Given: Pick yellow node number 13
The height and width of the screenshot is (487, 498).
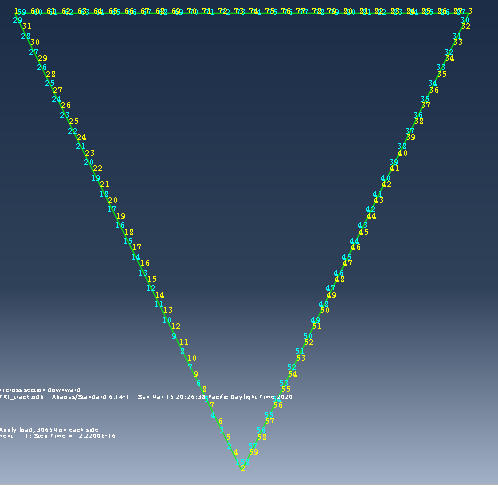Looking at the screenshot, I should [x=168, y=310].
